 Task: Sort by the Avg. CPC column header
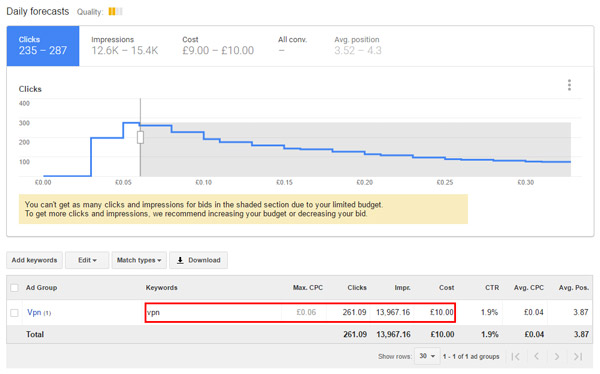[x=529, y=287]
